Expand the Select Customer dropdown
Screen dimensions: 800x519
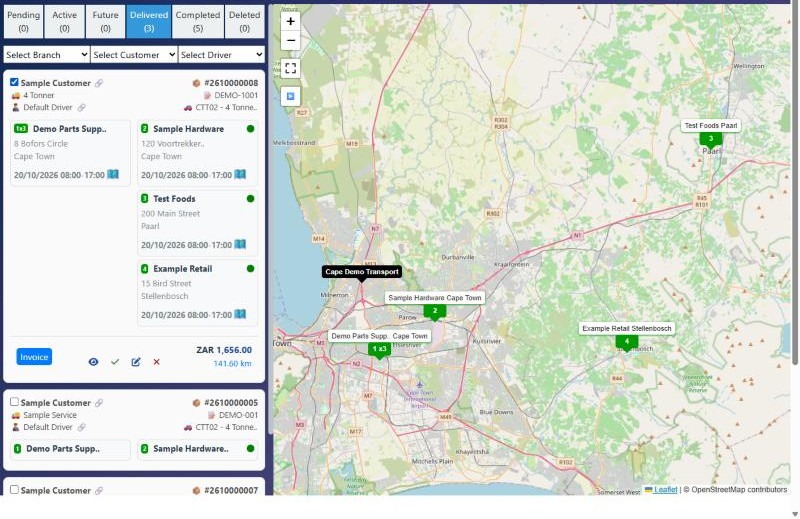coord(134,55)
